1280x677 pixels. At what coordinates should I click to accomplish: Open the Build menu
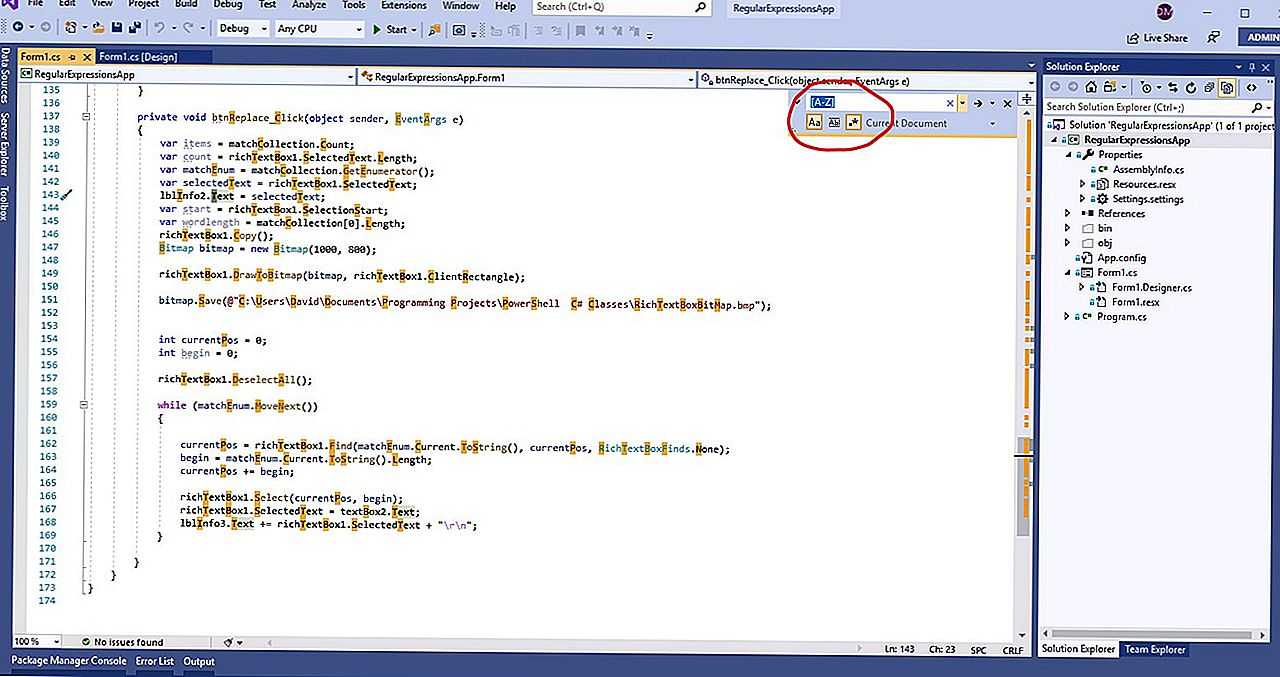pos(186,5)
